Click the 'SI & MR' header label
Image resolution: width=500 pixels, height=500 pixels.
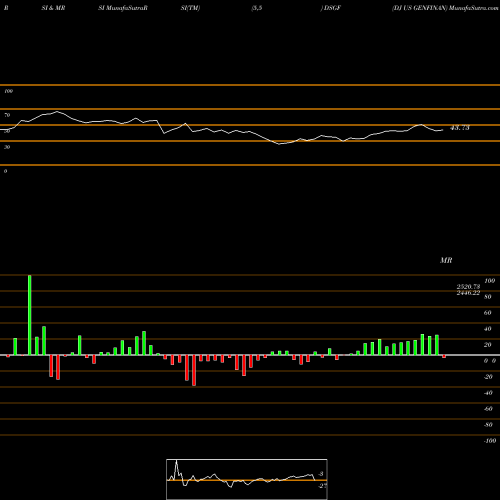pyautogui.click(x=53, y=8)
